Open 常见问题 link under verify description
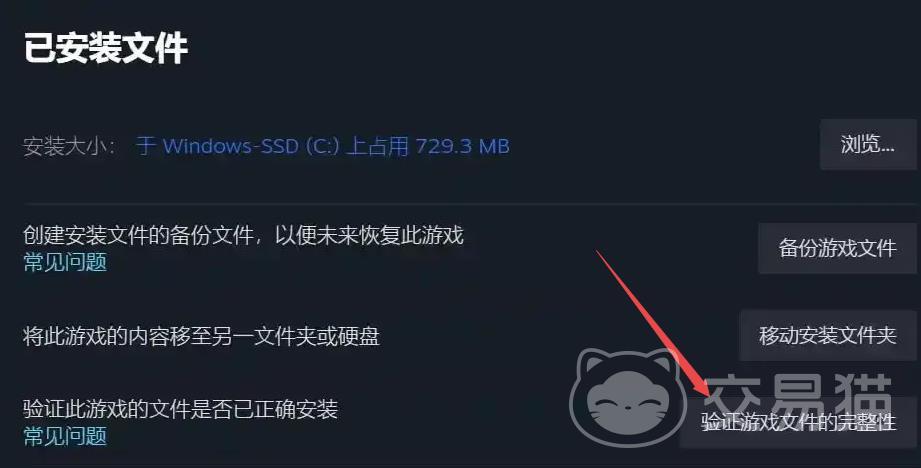 coord(65,436)
